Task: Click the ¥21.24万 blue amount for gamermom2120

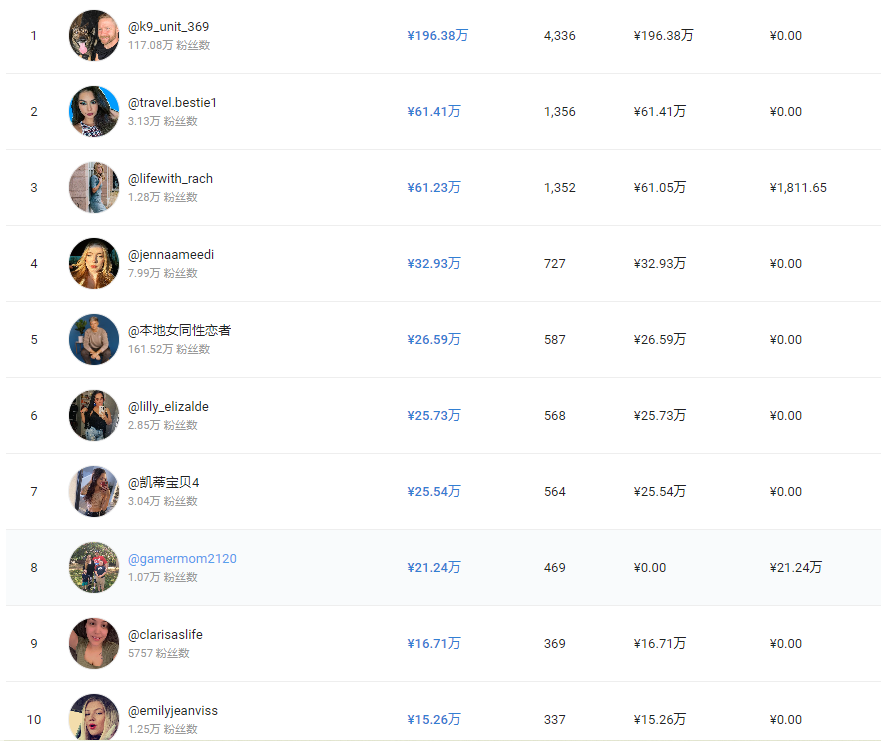Action: pos(434,568)
